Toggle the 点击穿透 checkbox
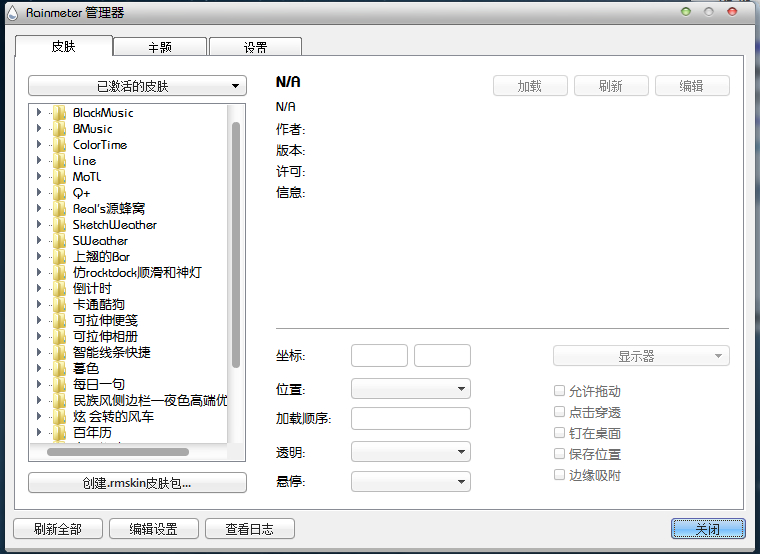The height and width of the screenshot is (554, 760). click(559, 412)
